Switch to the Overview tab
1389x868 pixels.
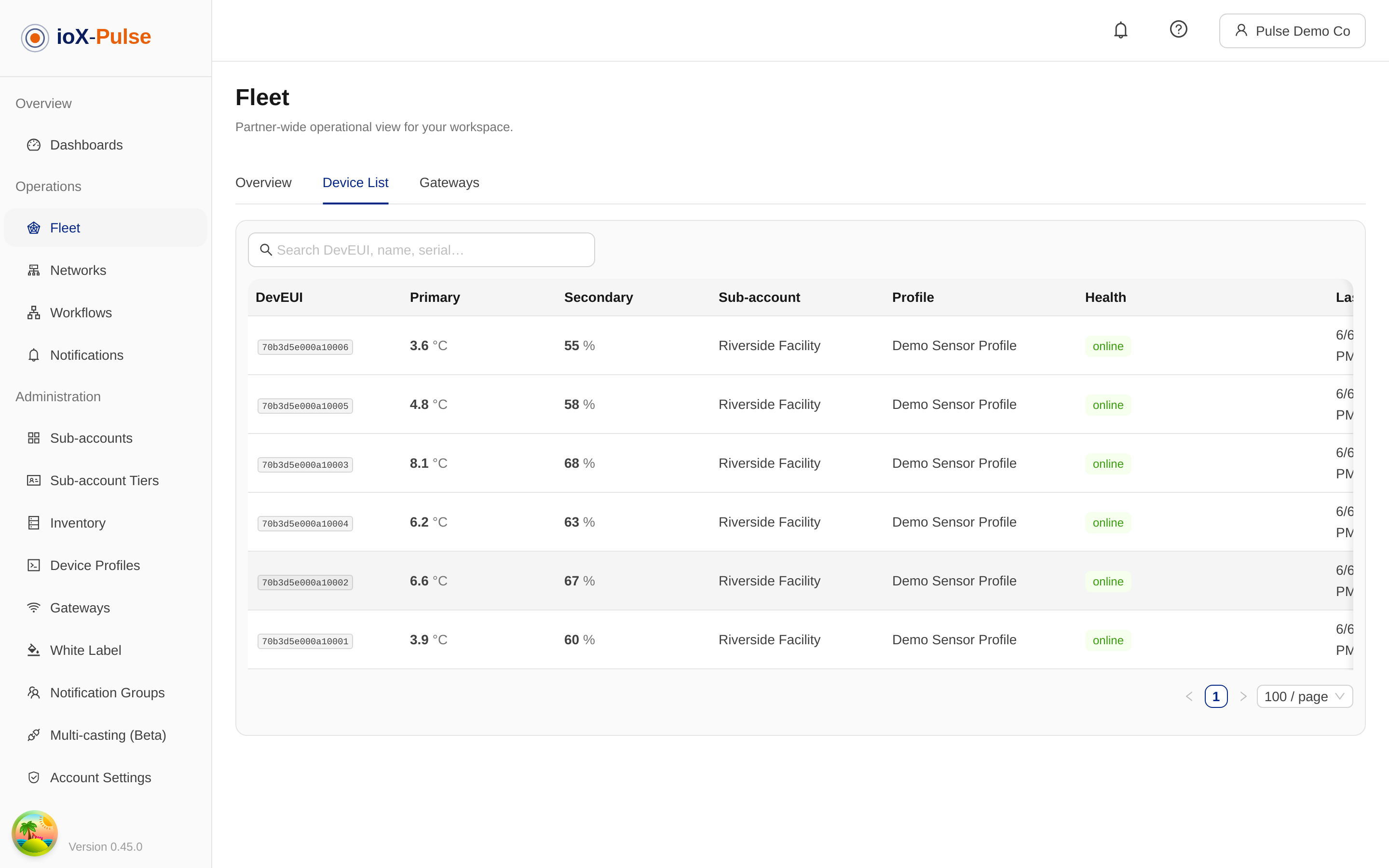click(263, 183)
